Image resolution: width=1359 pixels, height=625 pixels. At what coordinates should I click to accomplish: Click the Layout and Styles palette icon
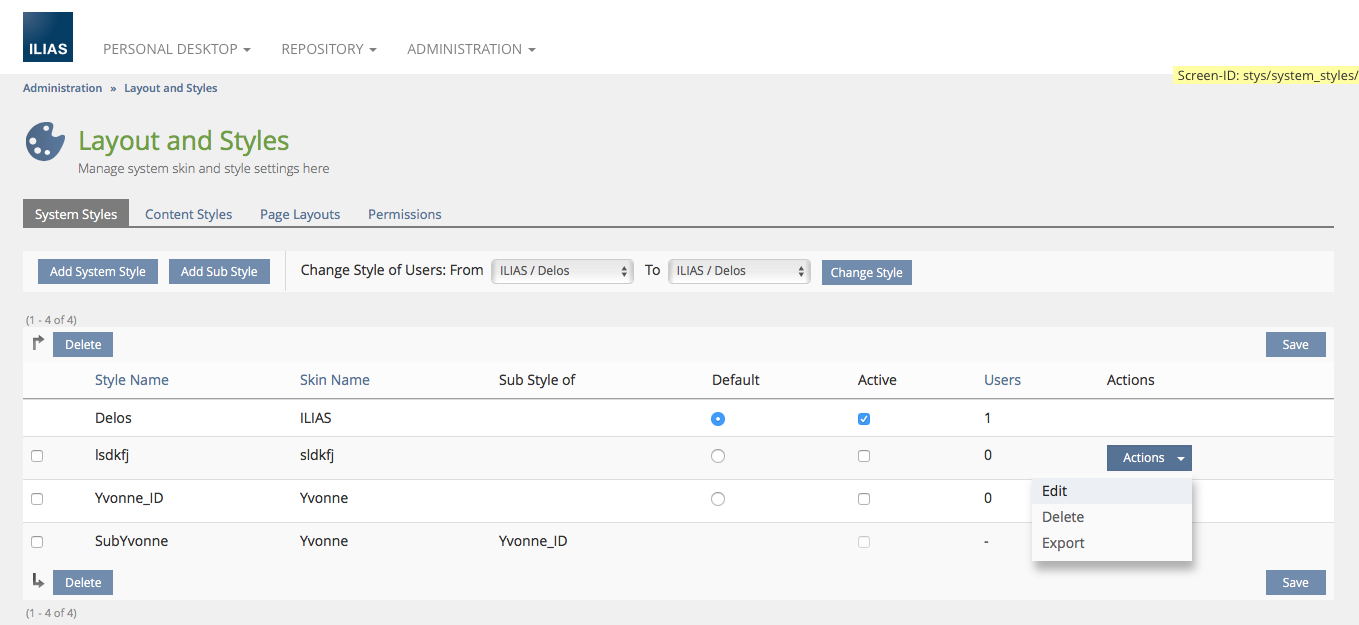[x=44, y=142]
